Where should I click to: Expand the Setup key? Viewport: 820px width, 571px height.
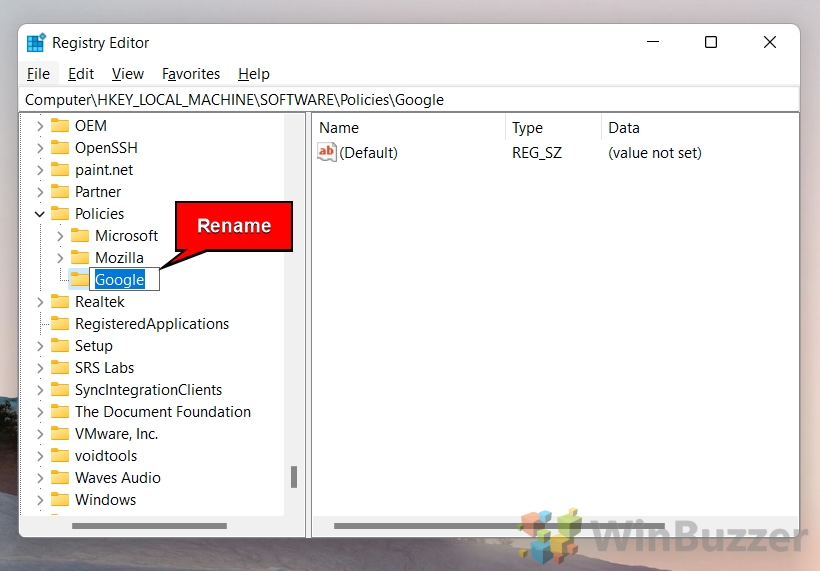[40, 346]
